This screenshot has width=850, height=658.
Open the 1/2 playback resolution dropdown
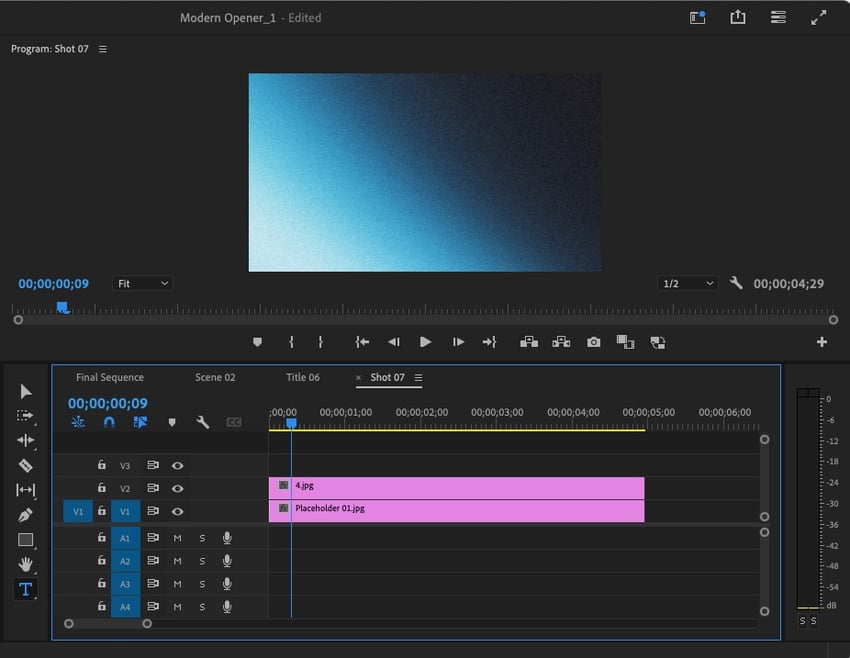coord(687,283)
